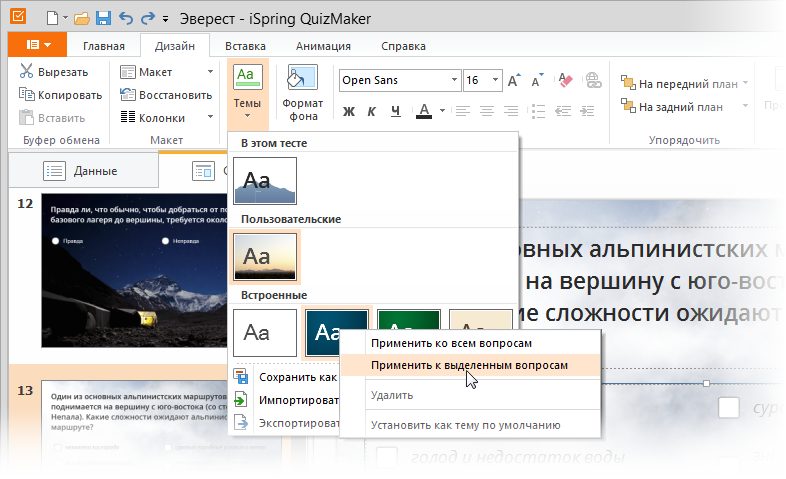
Task: Align text left
Action: 463,111
